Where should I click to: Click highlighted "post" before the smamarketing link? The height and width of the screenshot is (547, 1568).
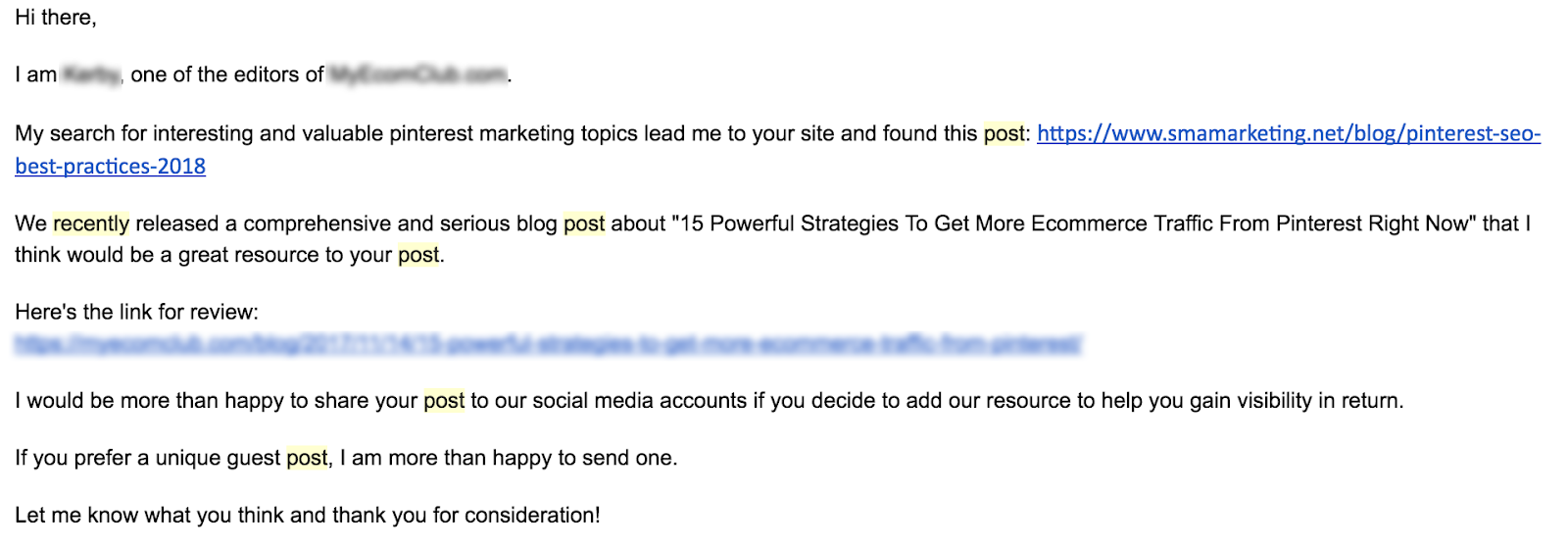(1004, 134)
